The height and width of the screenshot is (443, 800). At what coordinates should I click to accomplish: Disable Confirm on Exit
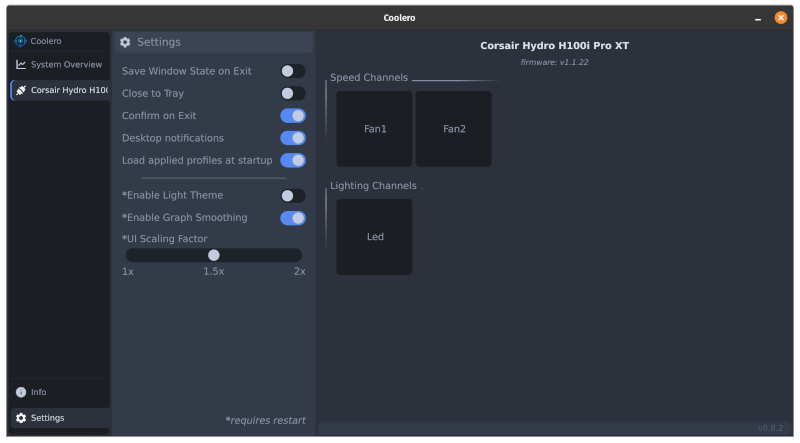293,116
